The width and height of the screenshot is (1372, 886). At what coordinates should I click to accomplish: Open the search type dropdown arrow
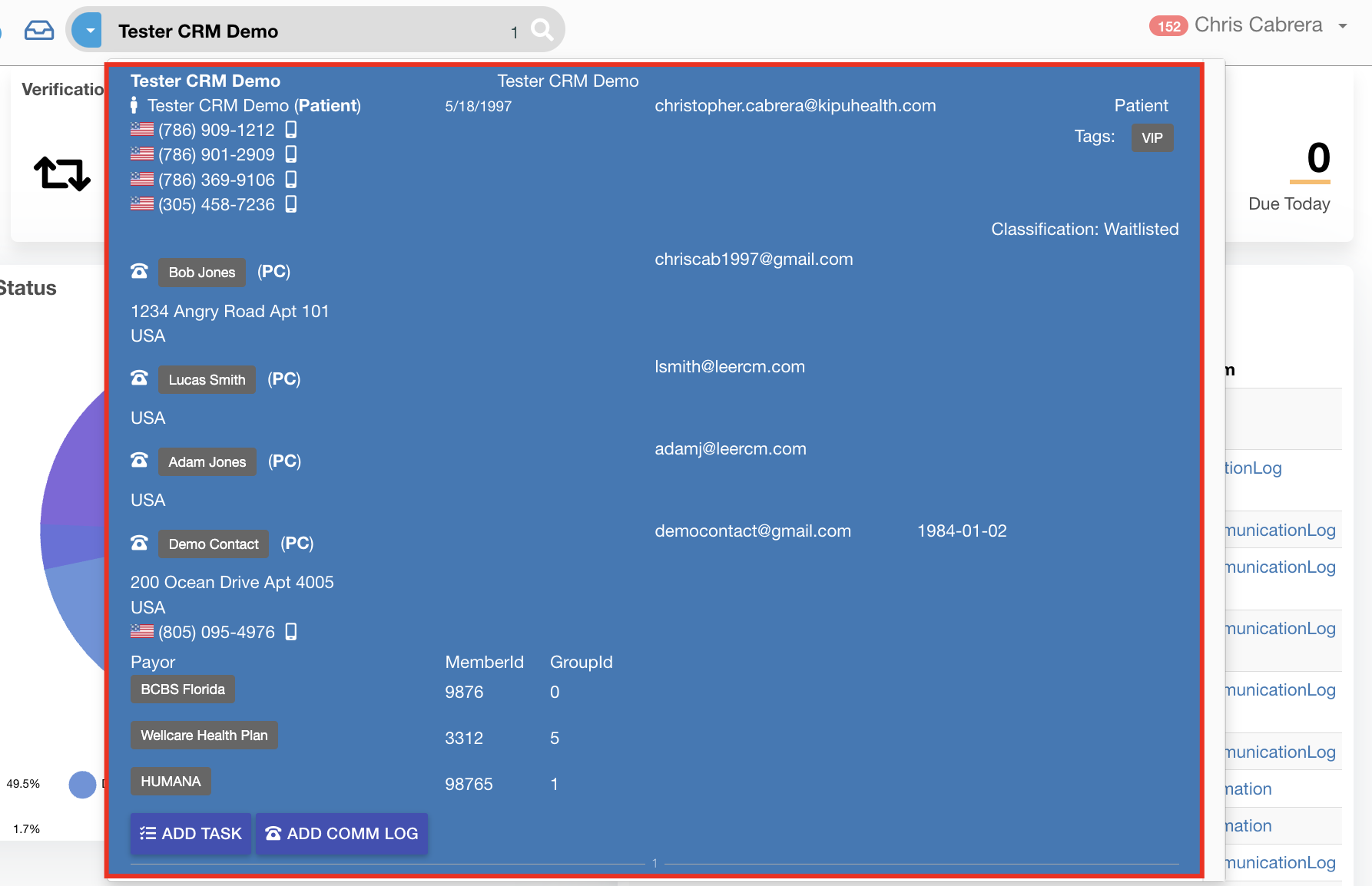pyautogui.click(x=89, y=31)
